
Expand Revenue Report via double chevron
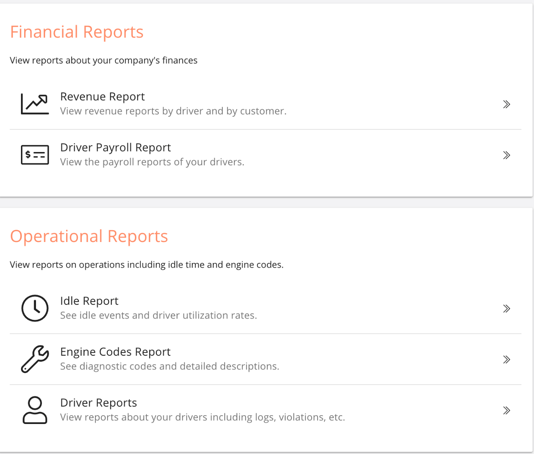click(x=506, y=104)
